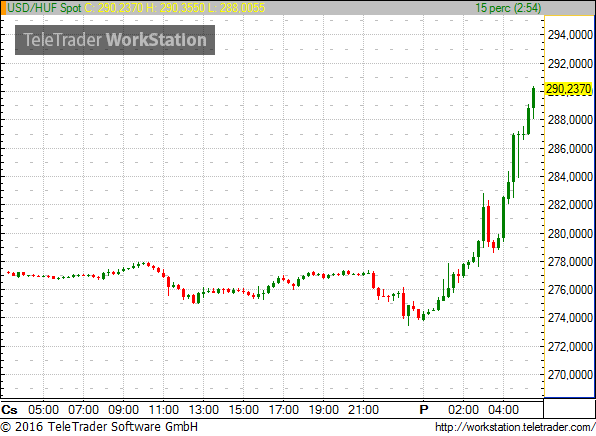
Task: Select the USD/HUF Spot title label
Action: pos(44,8)
